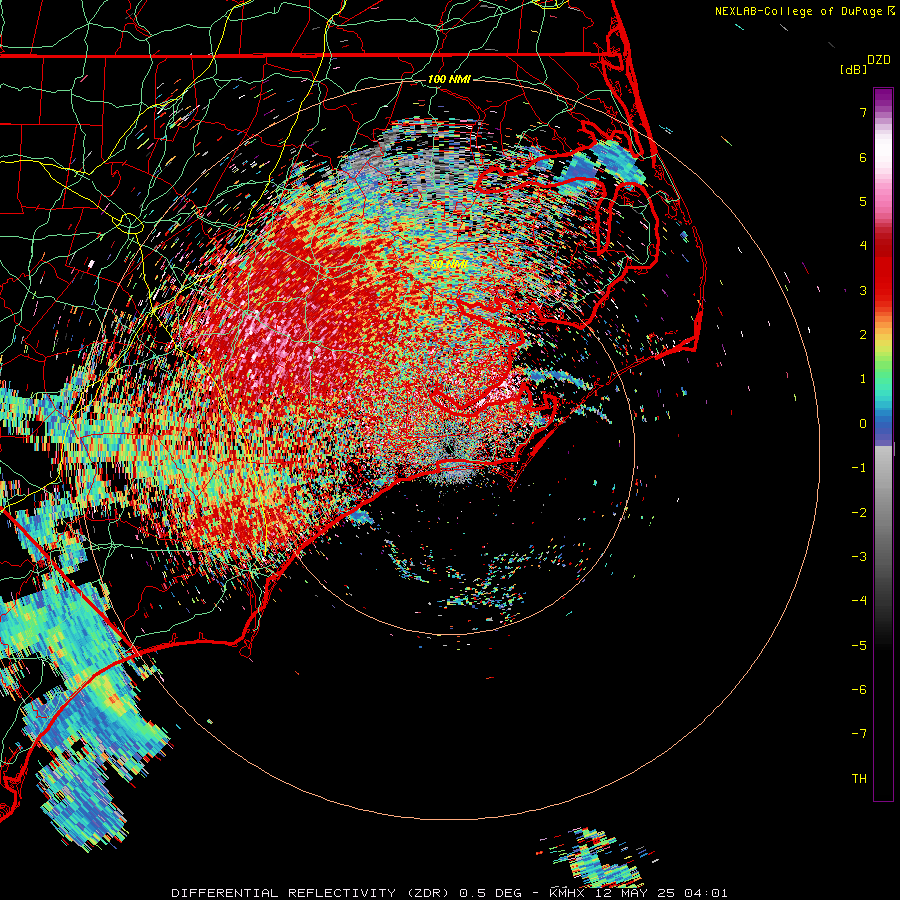Click the TH threshold label on the scale

tap(859, 779)
